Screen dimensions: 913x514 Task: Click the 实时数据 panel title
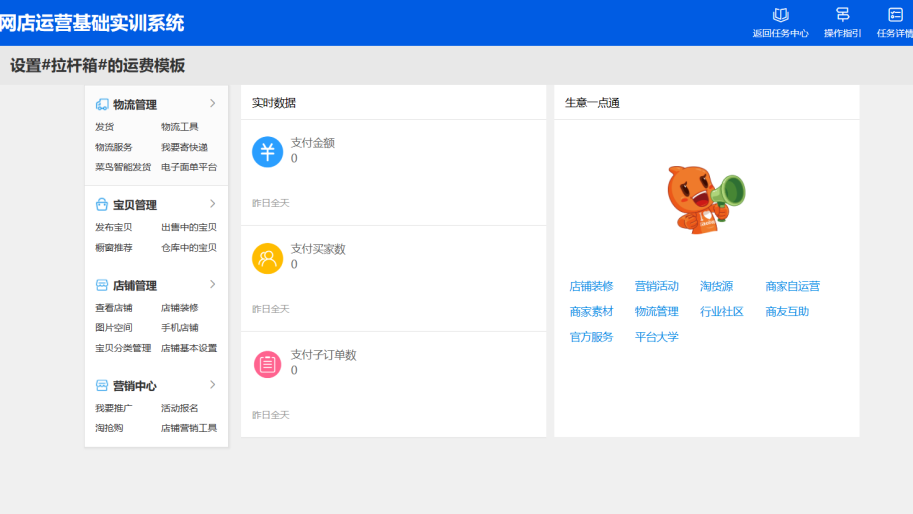tap(274, 103)
